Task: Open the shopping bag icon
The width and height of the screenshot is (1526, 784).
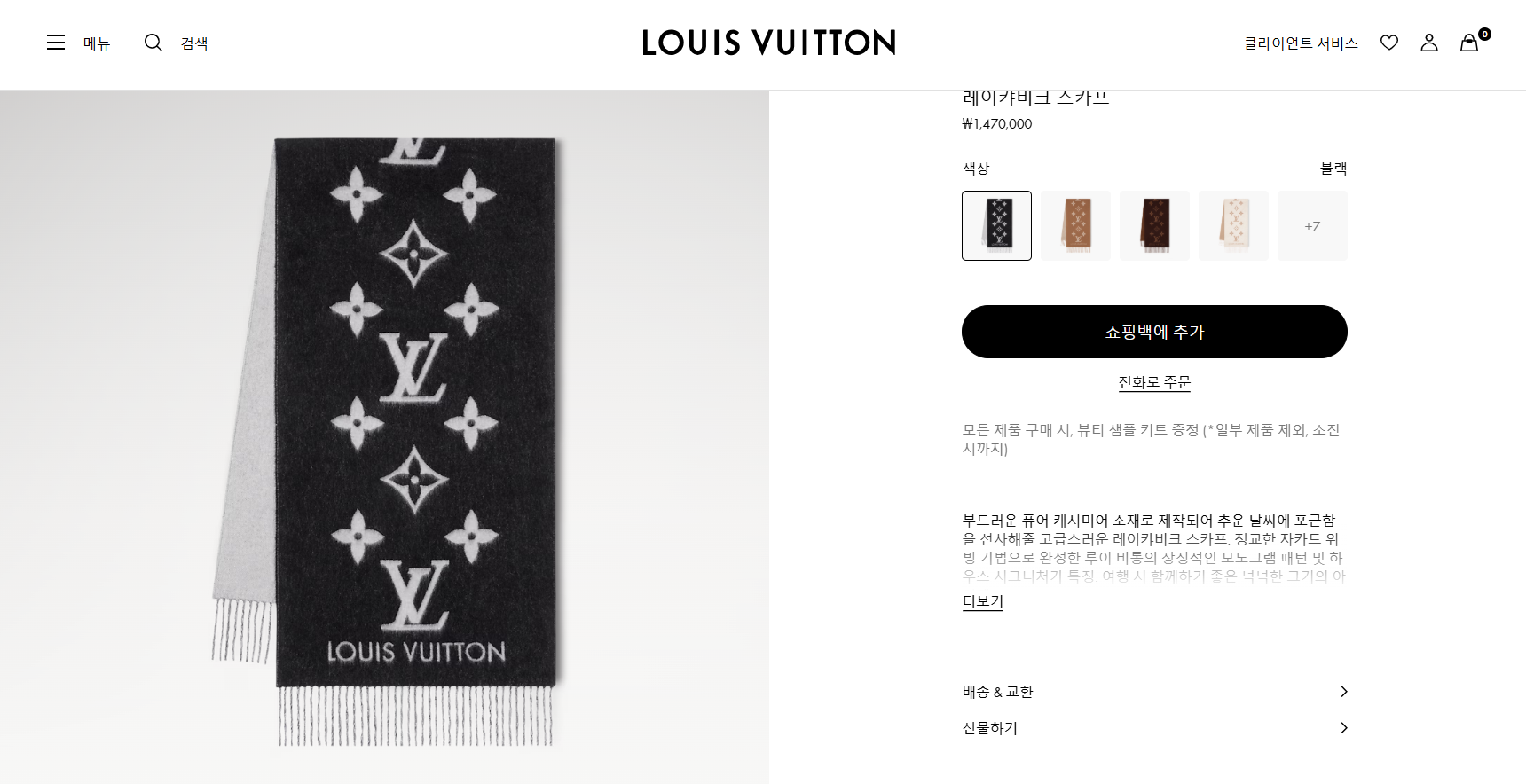Action: pos(1469,43)
